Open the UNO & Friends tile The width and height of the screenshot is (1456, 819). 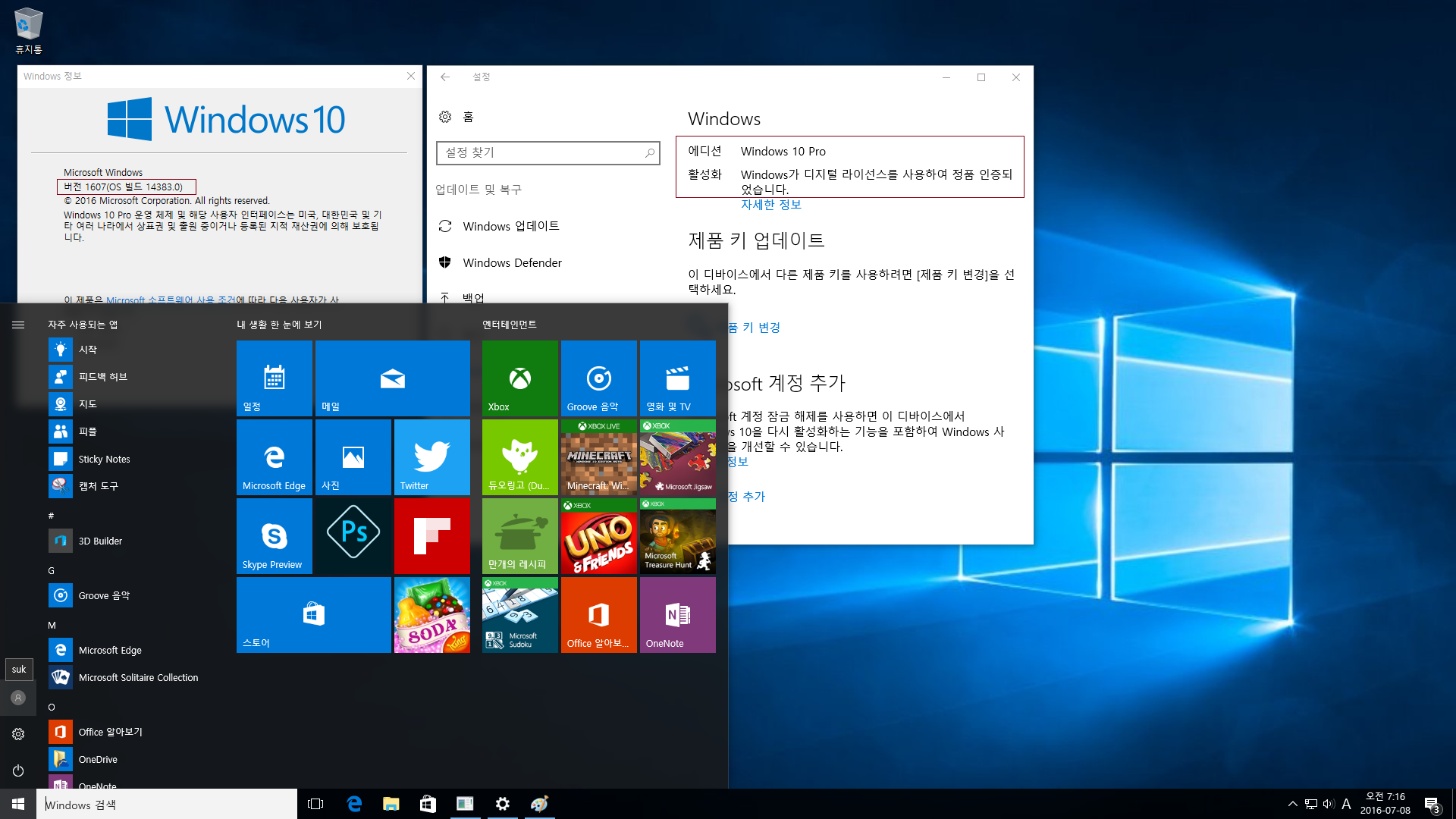[599, 535]
